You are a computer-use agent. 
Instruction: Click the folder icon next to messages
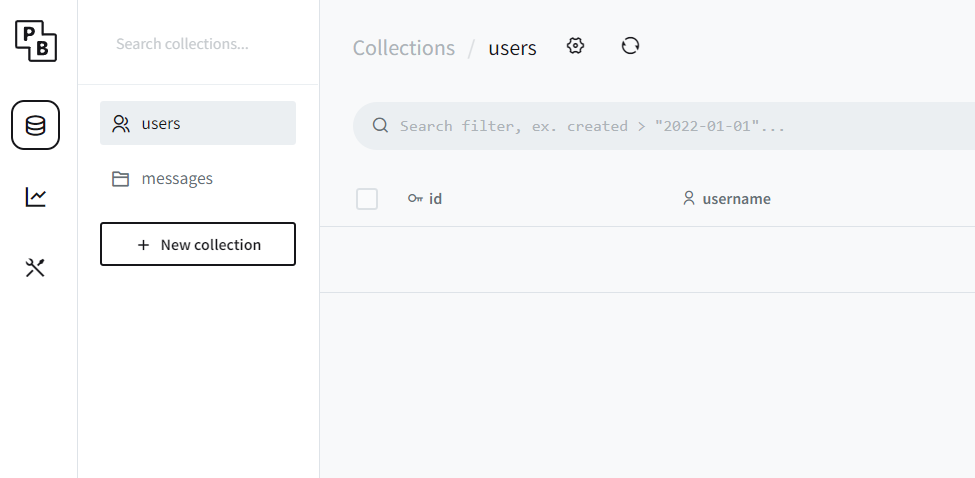[x=121, y=179]
